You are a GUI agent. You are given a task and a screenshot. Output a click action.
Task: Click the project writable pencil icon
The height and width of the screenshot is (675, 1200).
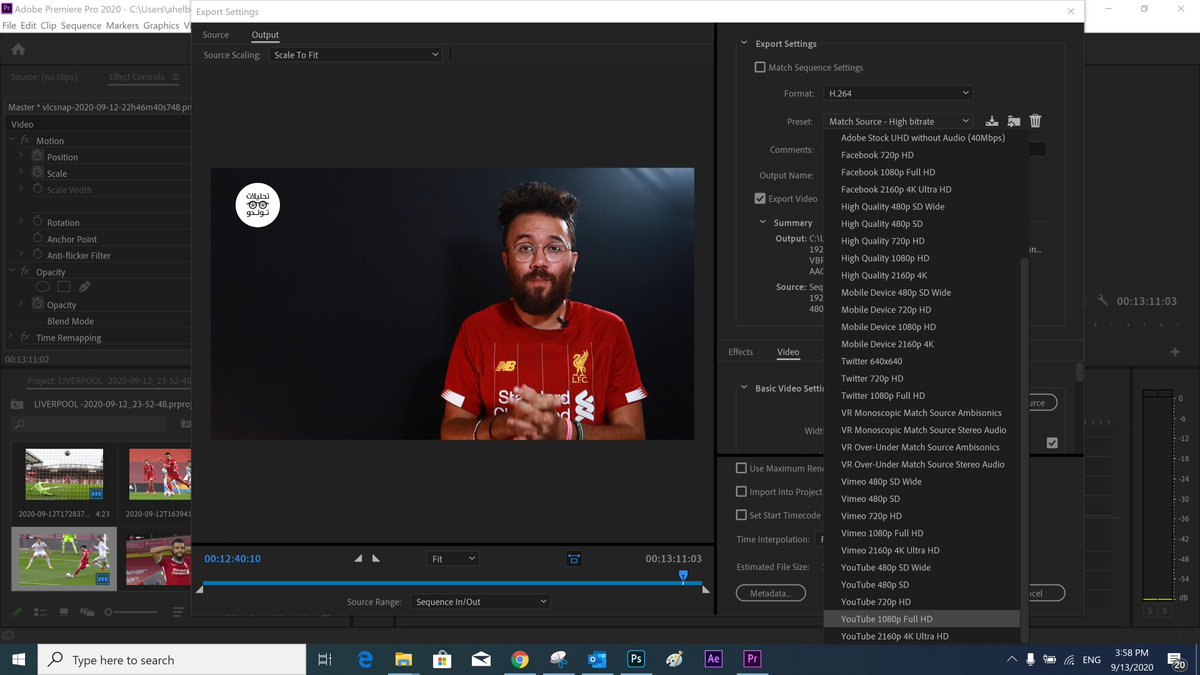point(17,612)
